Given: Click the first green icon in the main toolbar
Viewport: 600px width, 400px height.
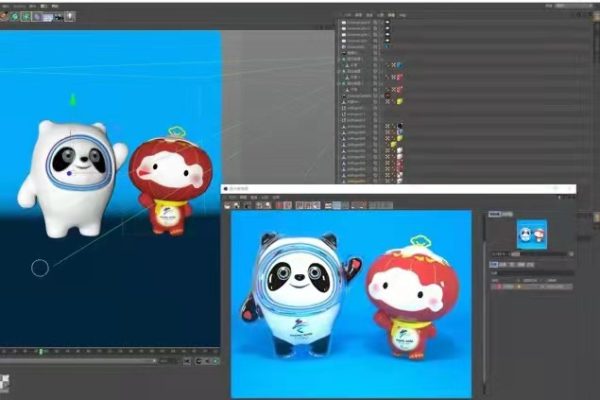Looking at the screenshot, I should (15, 16).
